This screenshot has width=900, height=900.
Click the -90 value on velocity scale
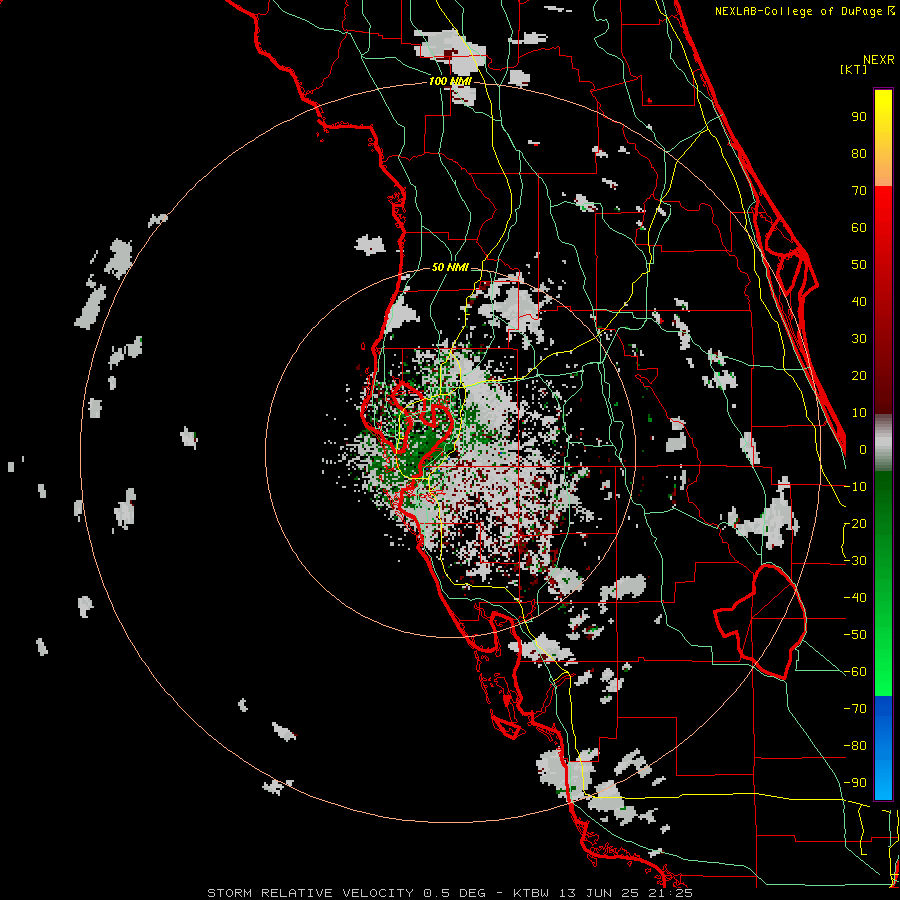pyautogui.click(x=855, y=783)
